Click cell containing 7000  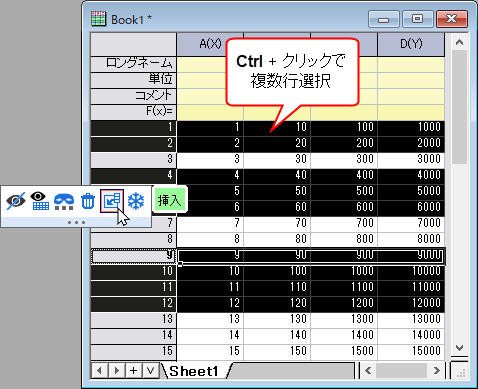(x=411, y=224)
